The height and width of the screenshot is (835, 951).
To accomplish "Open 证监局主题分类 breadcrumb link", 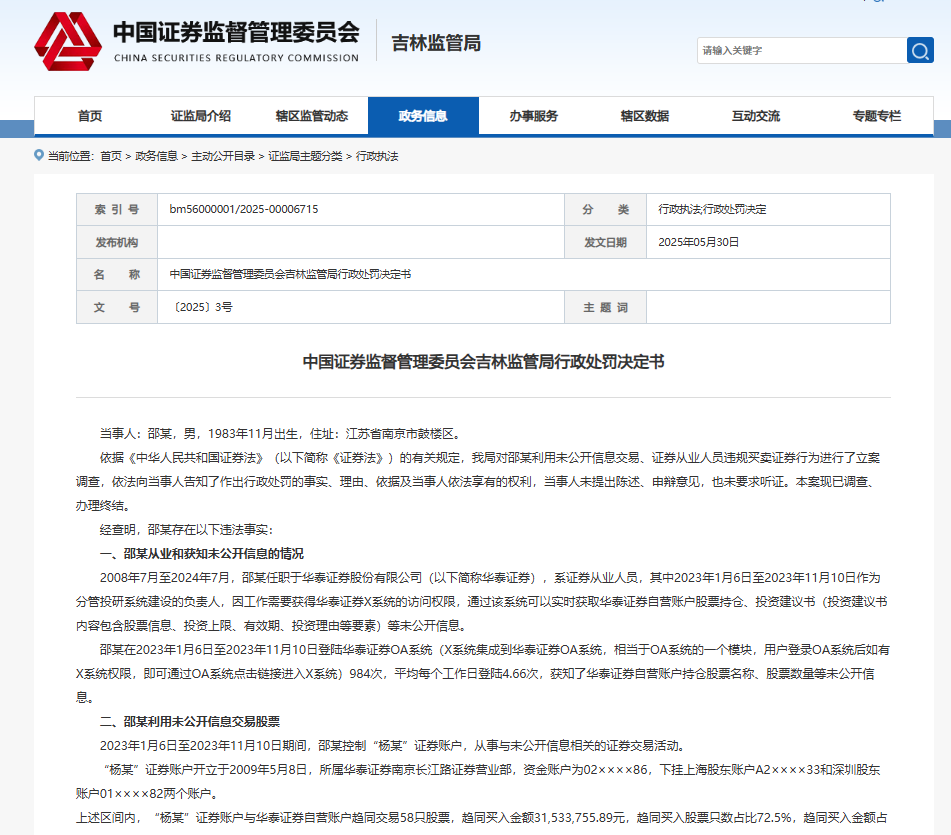I will tap(305, 156).
